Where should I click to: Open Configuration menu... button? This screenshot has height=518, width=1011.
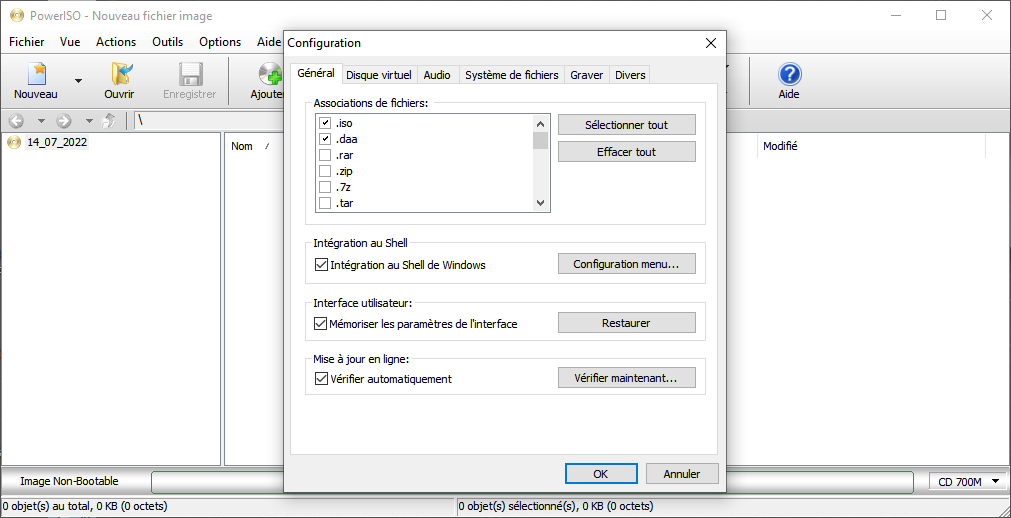627,264
